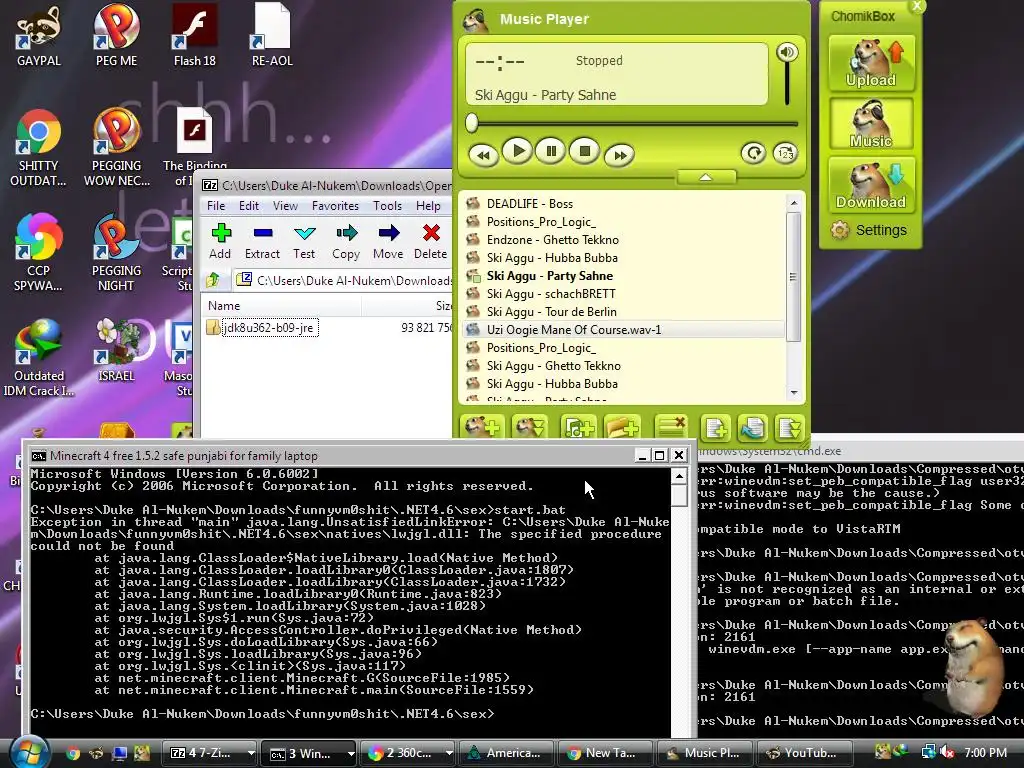Expand the 7-Zip taskbar group dropdown
Viewport: 1024px width, 768px height.
(x=251, y=753)
